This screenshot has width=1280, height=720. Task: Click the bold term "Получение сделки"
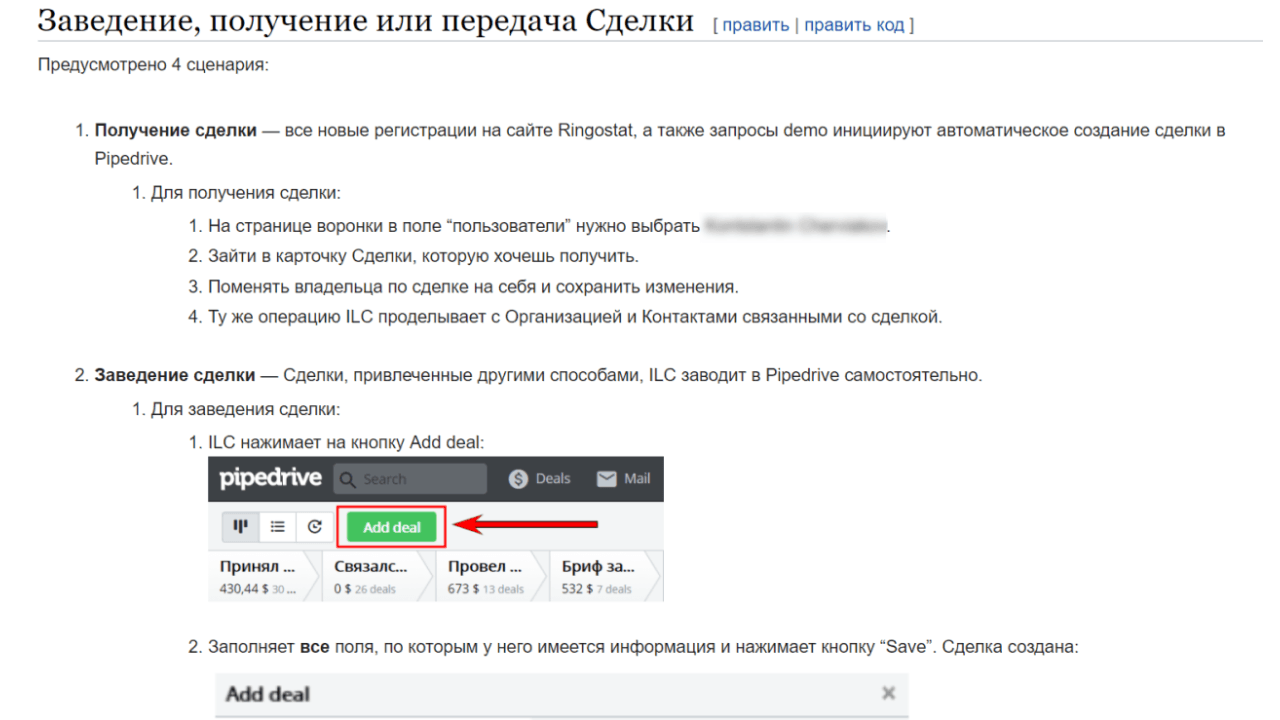(x=176, y=131)
